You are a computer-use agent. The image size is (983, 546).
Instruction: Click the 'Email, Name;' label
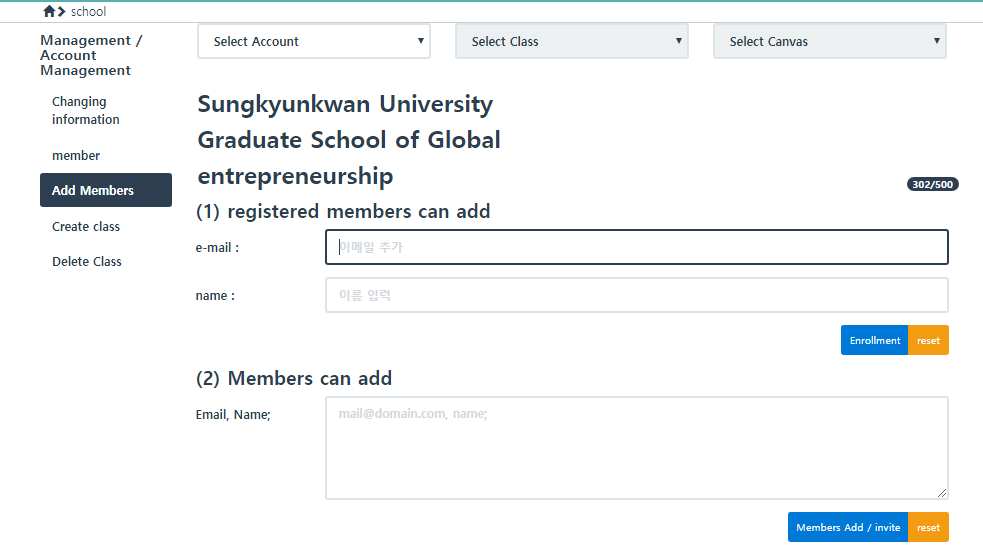[x=233, y=414]
